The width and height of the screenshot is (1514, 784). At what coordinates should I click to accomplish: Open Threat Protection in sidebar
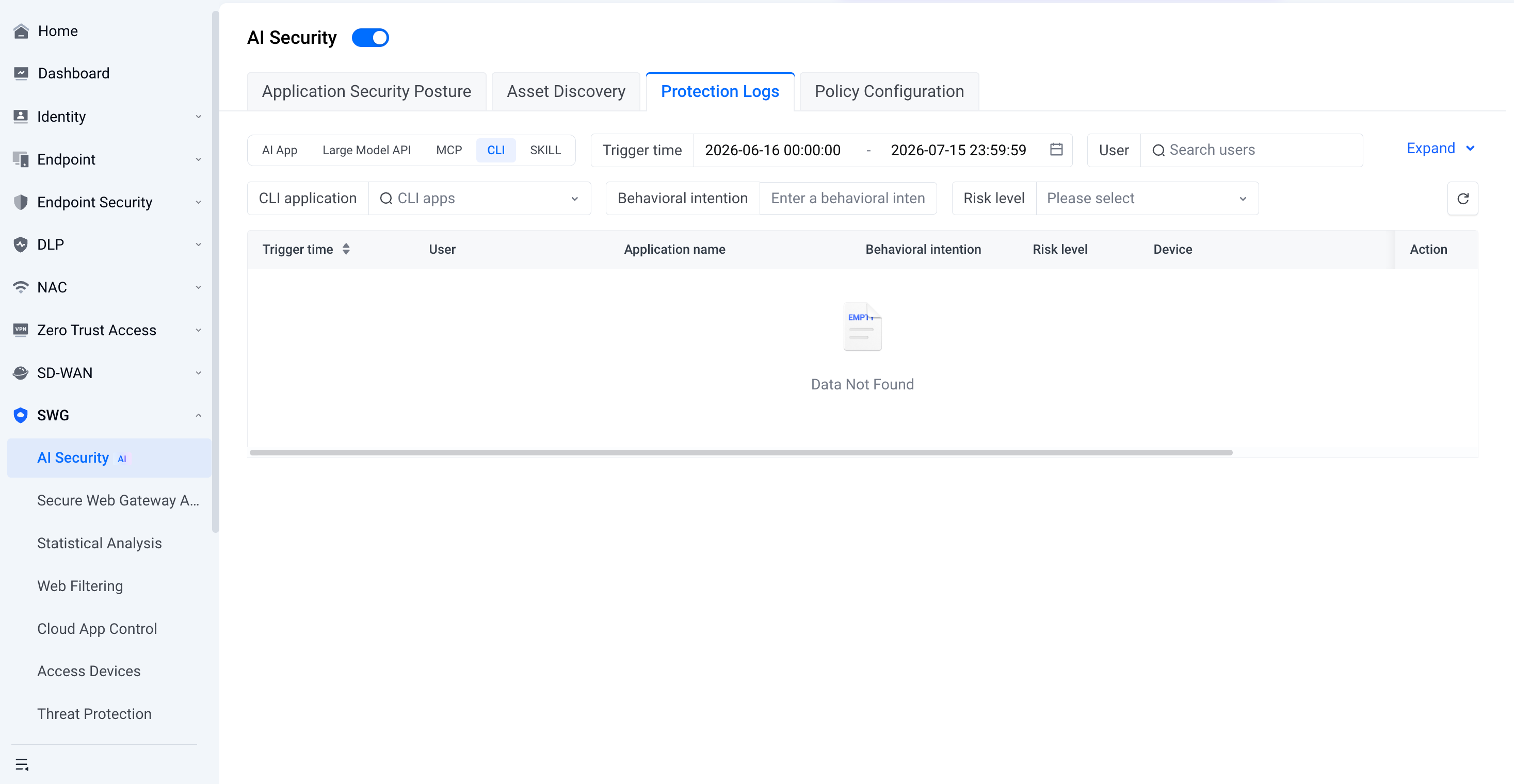(94, 713)
